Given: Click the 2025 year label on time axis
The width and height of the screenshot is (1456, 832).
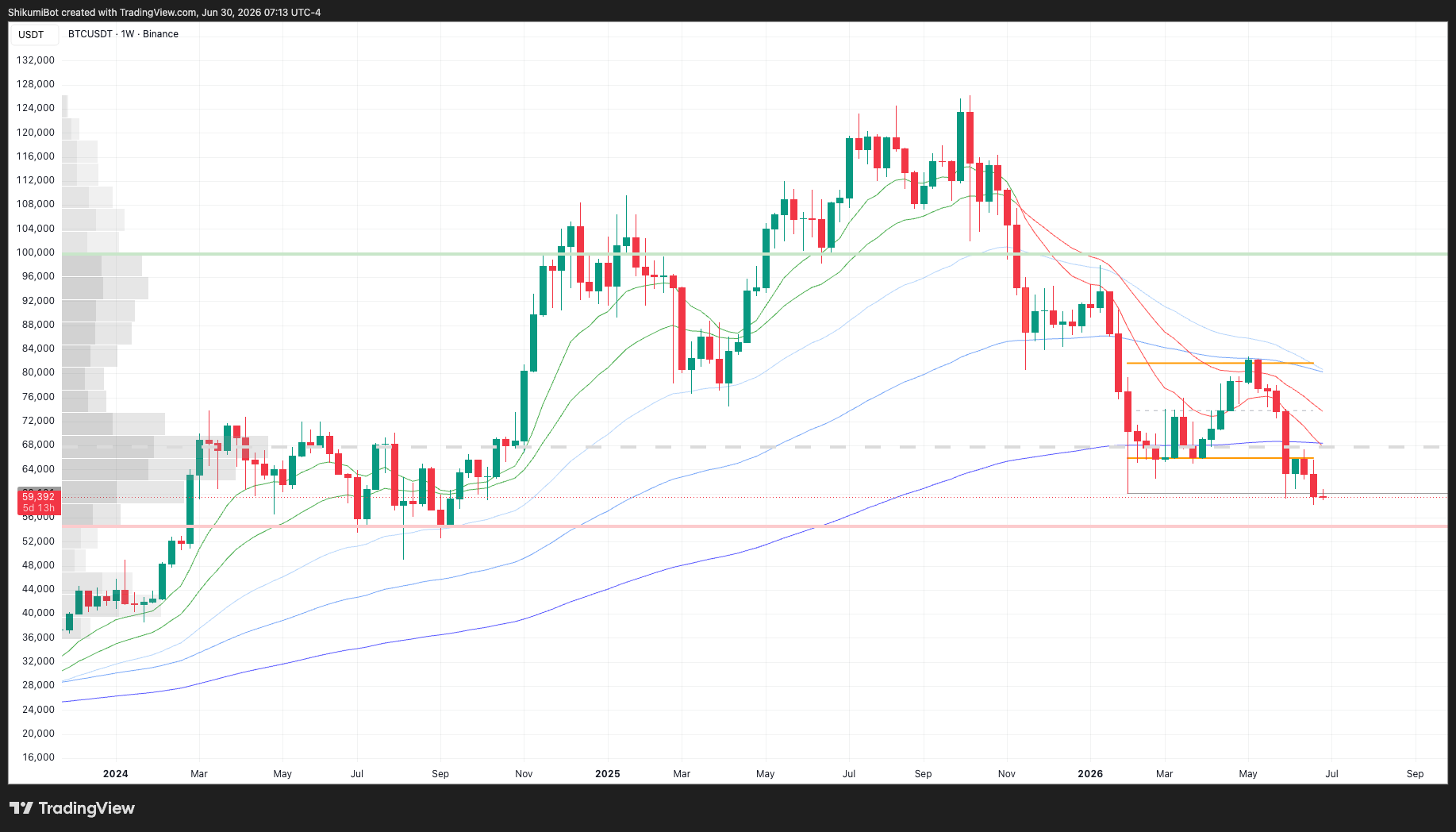Looking at the screenshot, I should (608, 774).
